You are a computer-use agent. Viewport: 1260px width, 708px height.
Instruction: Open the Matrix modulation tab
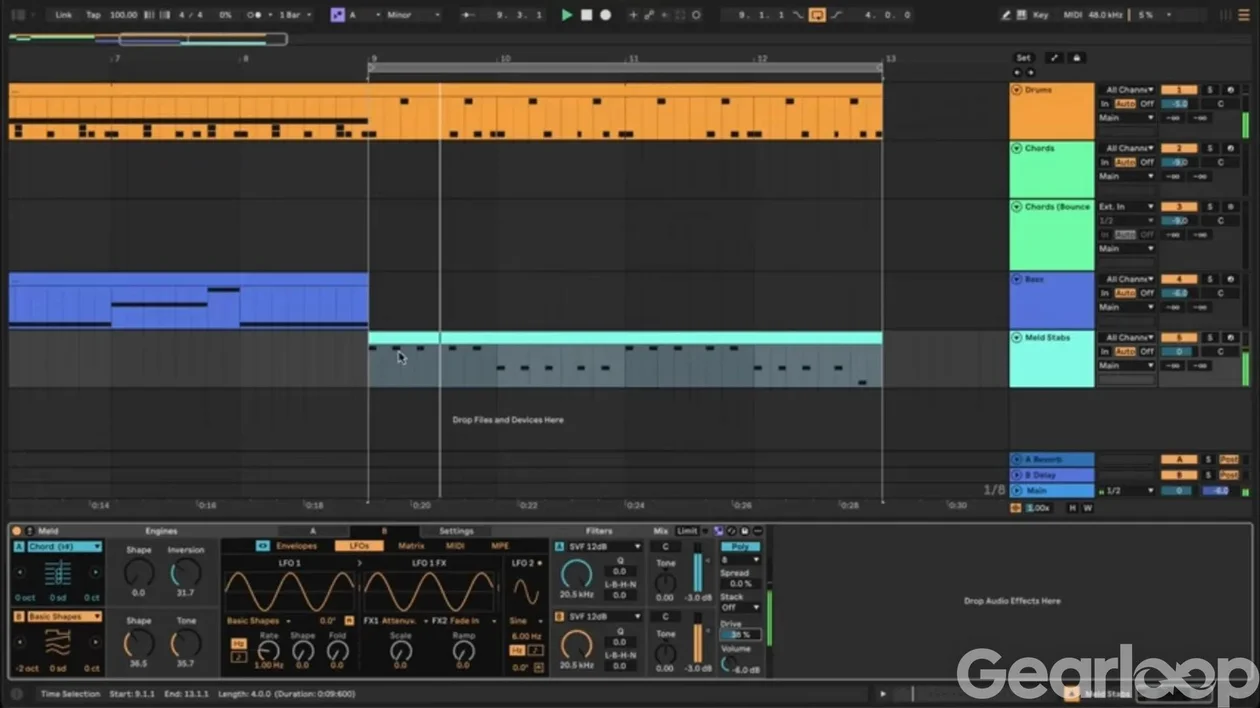pyautogui.click(x=411, y=546)
